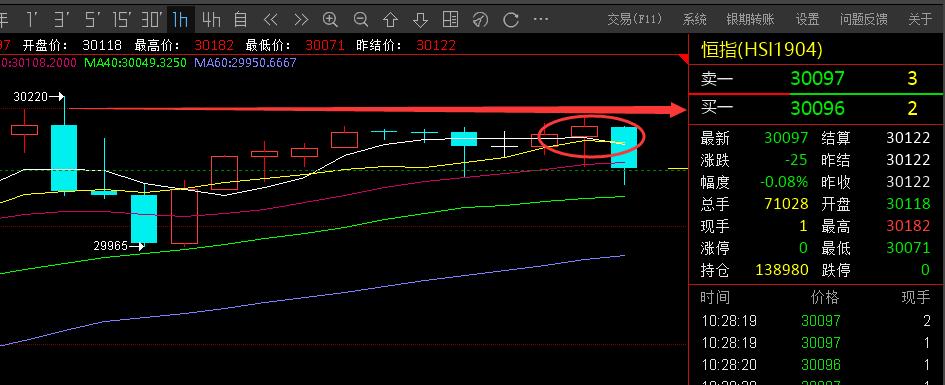Viewport: 945px width, 385px height.
Task: Click the 恒指(HSI1904) contract title
Action: 762,49
